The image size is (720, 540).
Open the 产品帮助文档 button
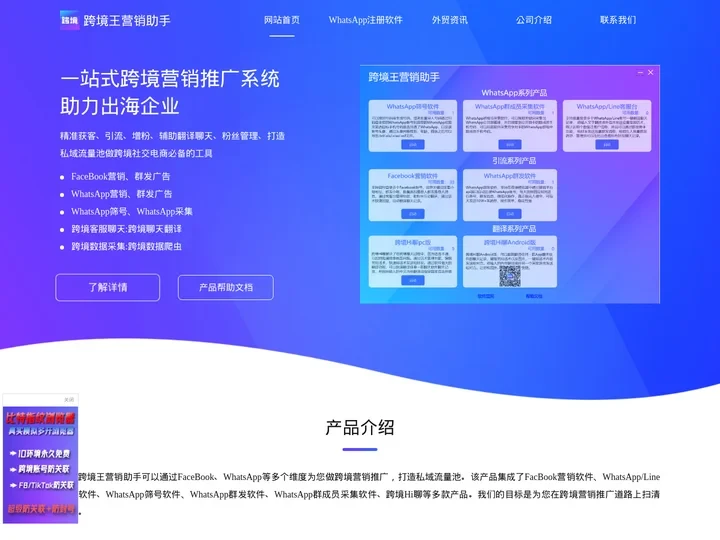pos(225,287)
